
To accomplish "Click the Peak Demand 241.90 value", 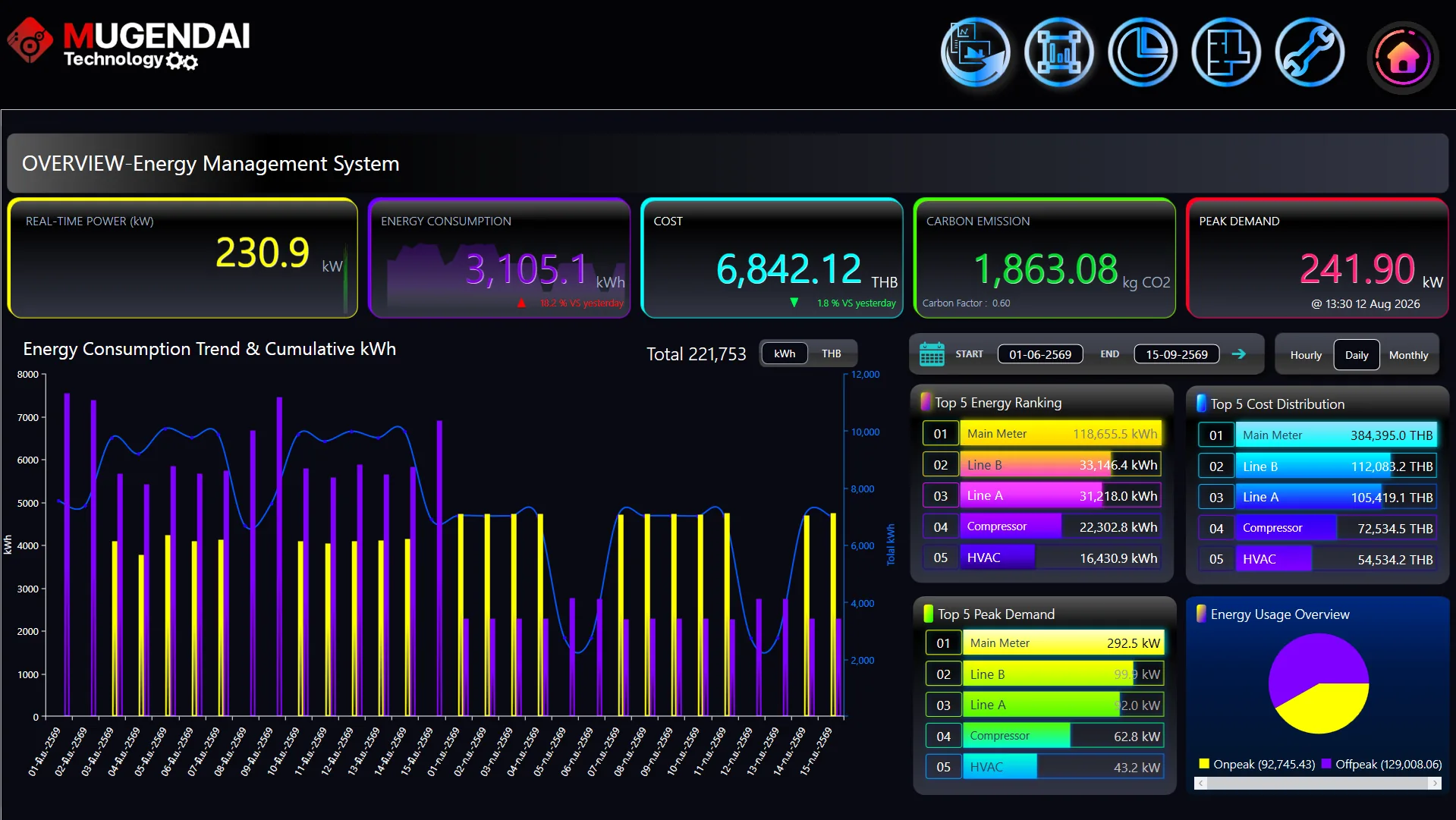I will 1357,269.
